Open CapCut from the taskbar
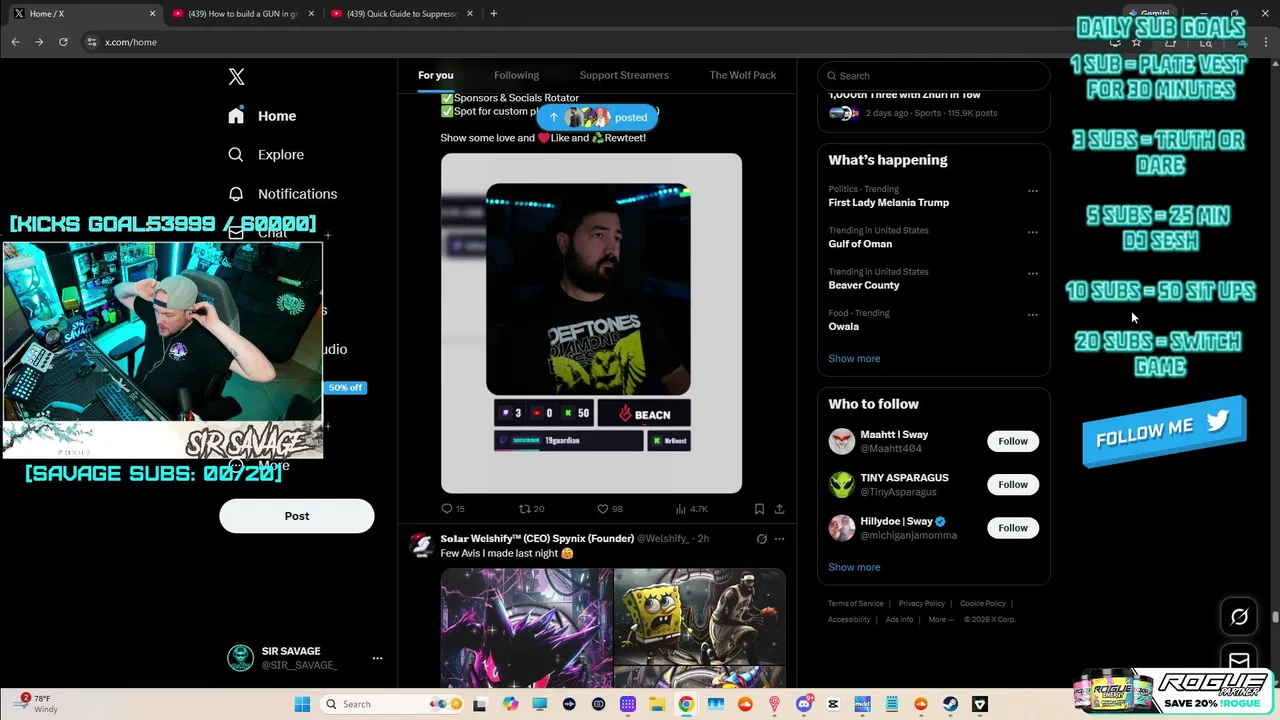Image resolution: width=1280 pixels, height=720 pixels. pos(833,704)
